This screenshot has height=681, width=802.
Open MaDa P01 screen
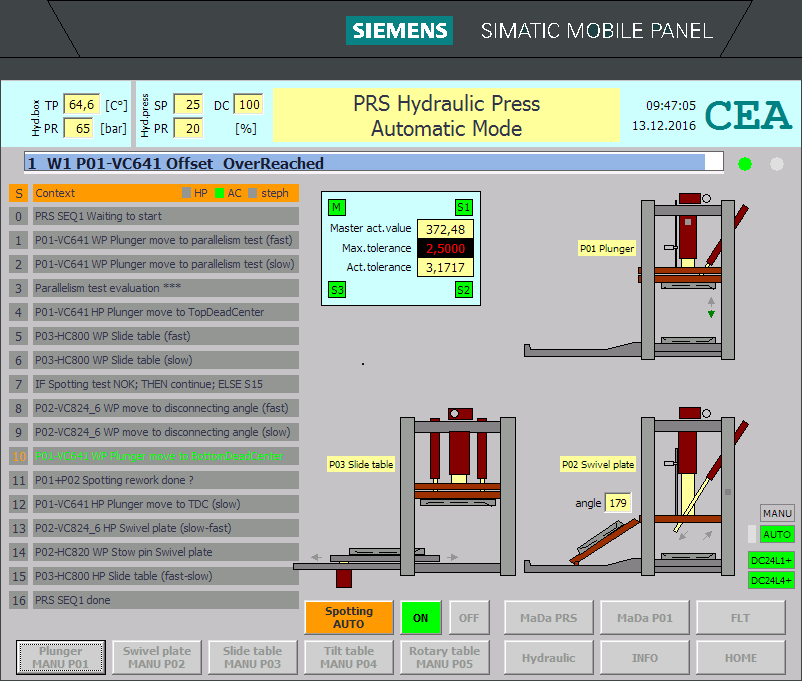pos(644,618)
